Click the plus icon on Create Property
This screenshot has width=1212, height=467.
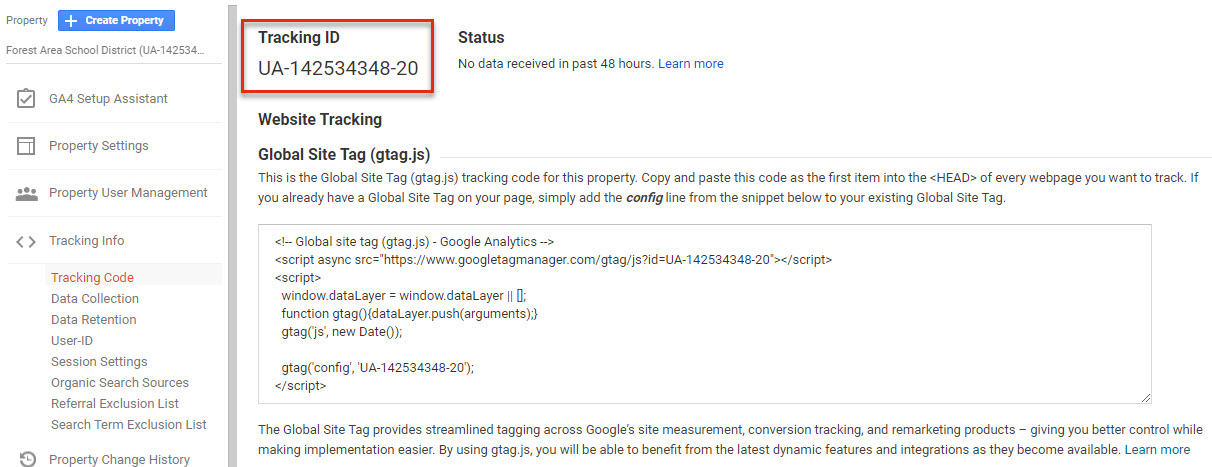tap(71, 20)
